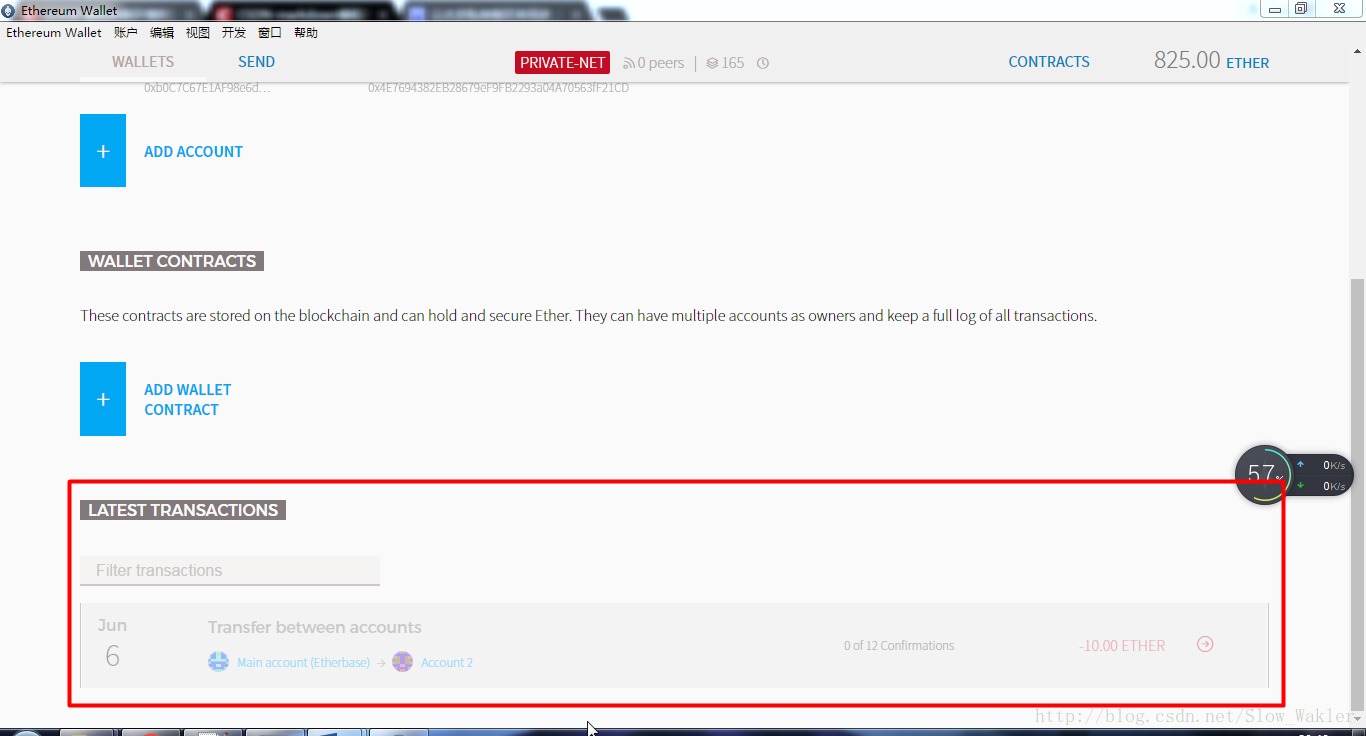Click the clock icon in the header
The width and height of the screenshot is (1366, 736).
click(763, 63)
